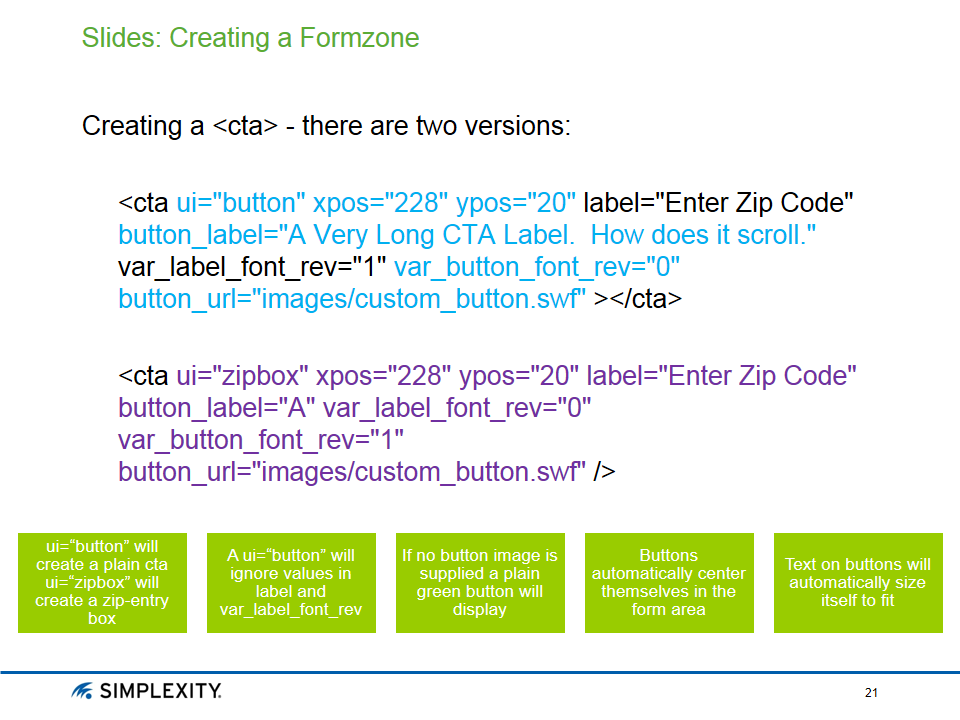Click the 'plain green button will display' box

pos(480,582)
